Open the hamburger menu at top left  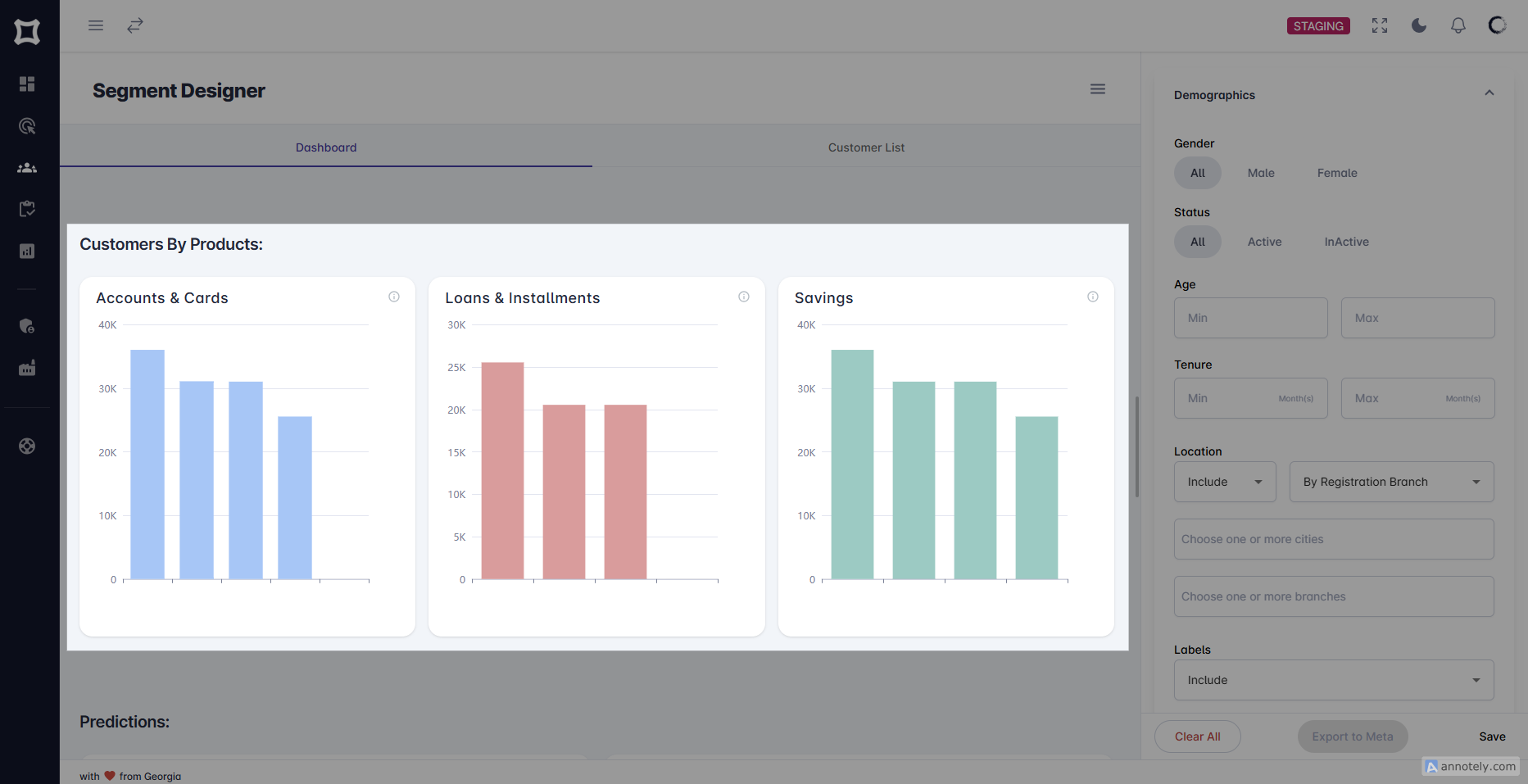95,25
